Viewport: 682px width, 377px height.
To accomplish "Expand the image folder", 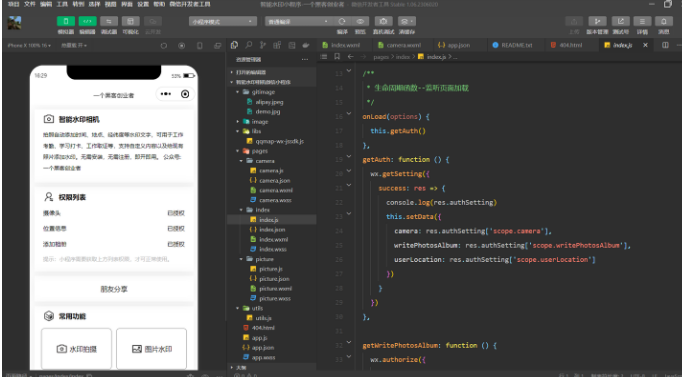I will [237, 122].
